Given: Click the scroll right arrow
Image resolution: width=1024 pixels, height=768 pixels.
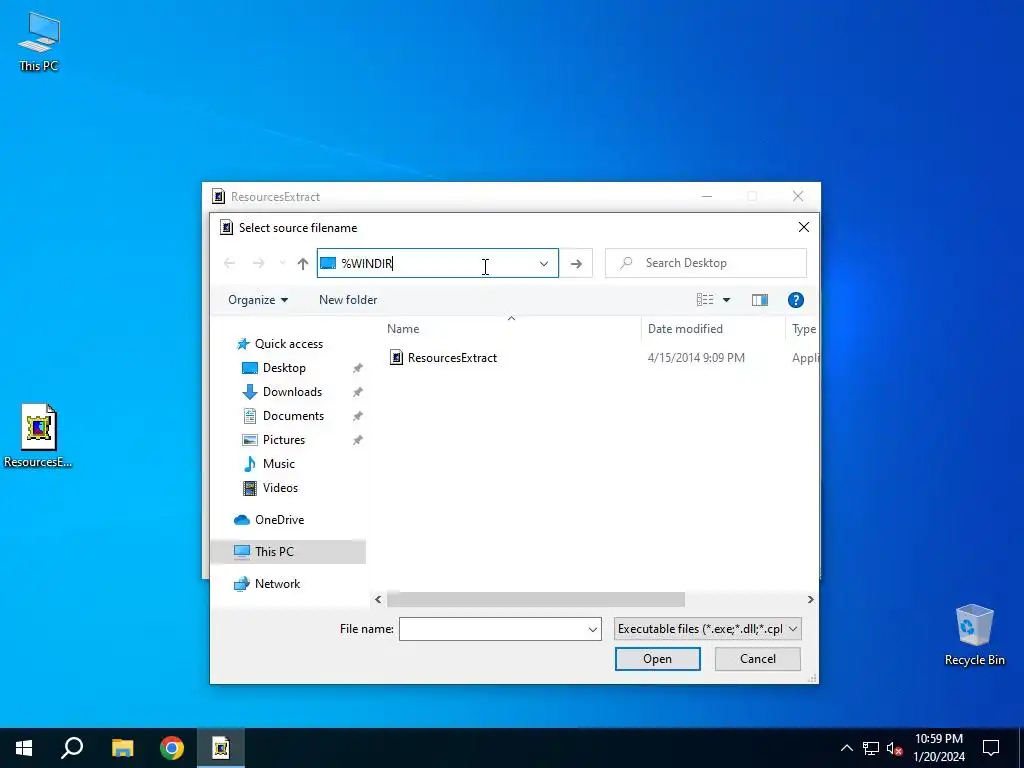Looking at the screenshot, I should tap(810, 600).
